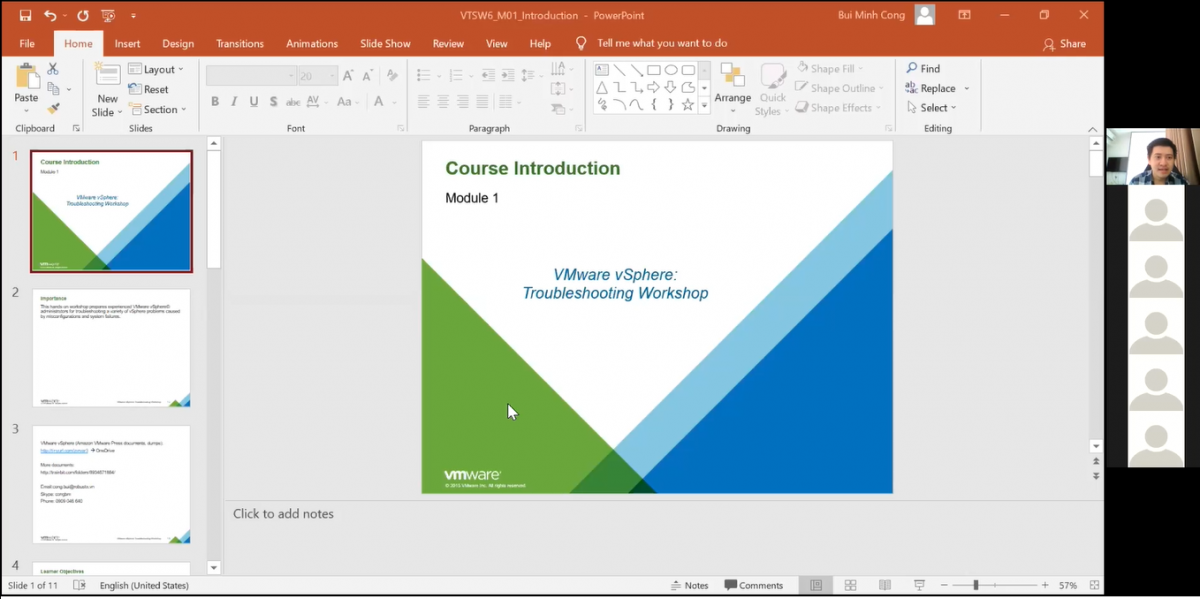The width and height of the screenshot is (1200, 599).
Task: Click the Redo button in the quick access toolbar
Action: point(82,15)
